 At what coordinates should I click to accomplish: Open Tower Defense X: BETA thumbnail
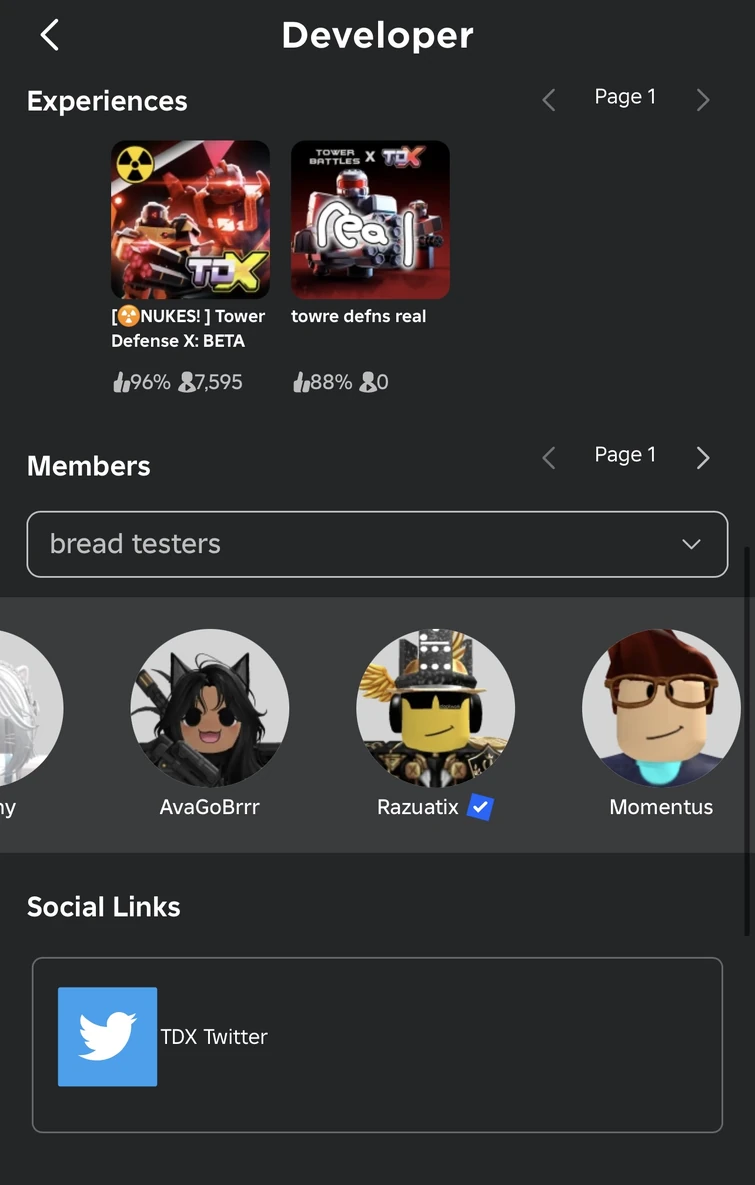(x=190, y=219)
